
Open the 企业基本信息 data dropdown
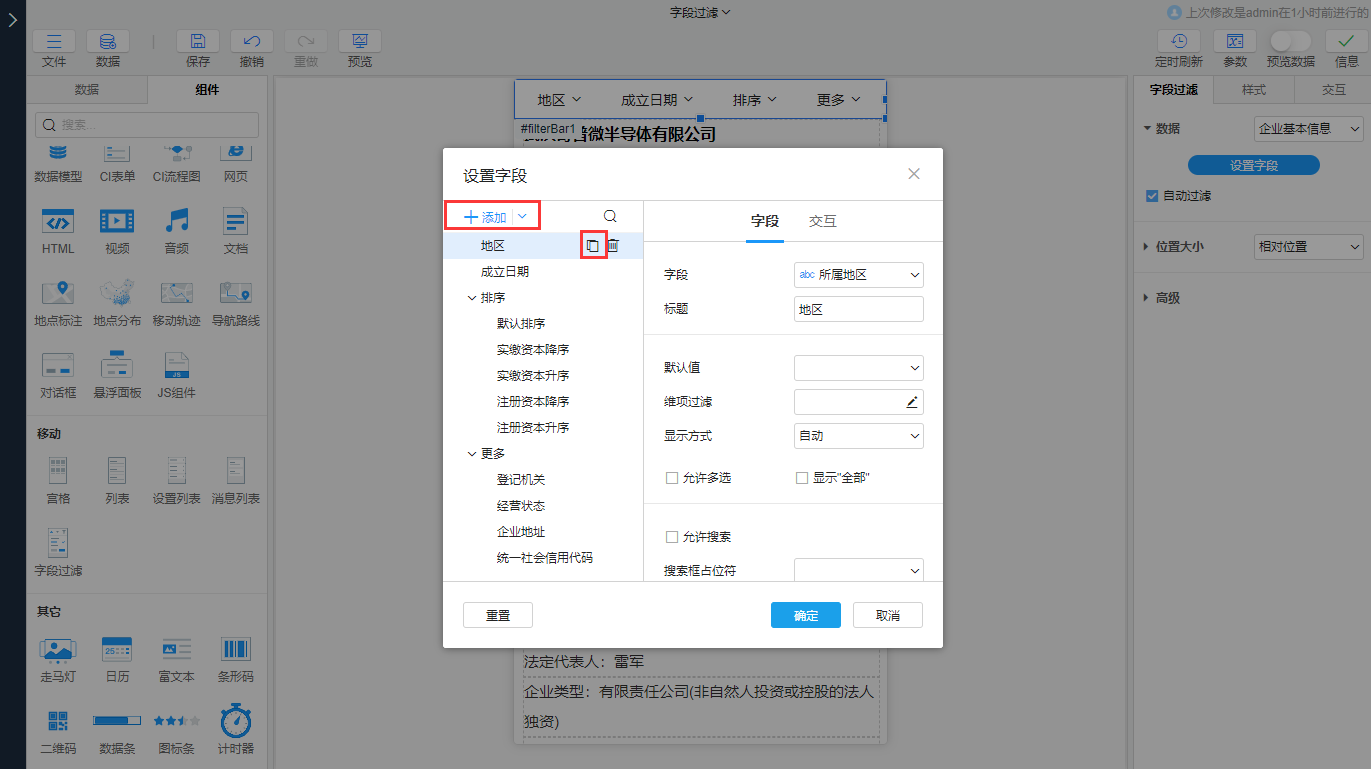coord(1308,128)
